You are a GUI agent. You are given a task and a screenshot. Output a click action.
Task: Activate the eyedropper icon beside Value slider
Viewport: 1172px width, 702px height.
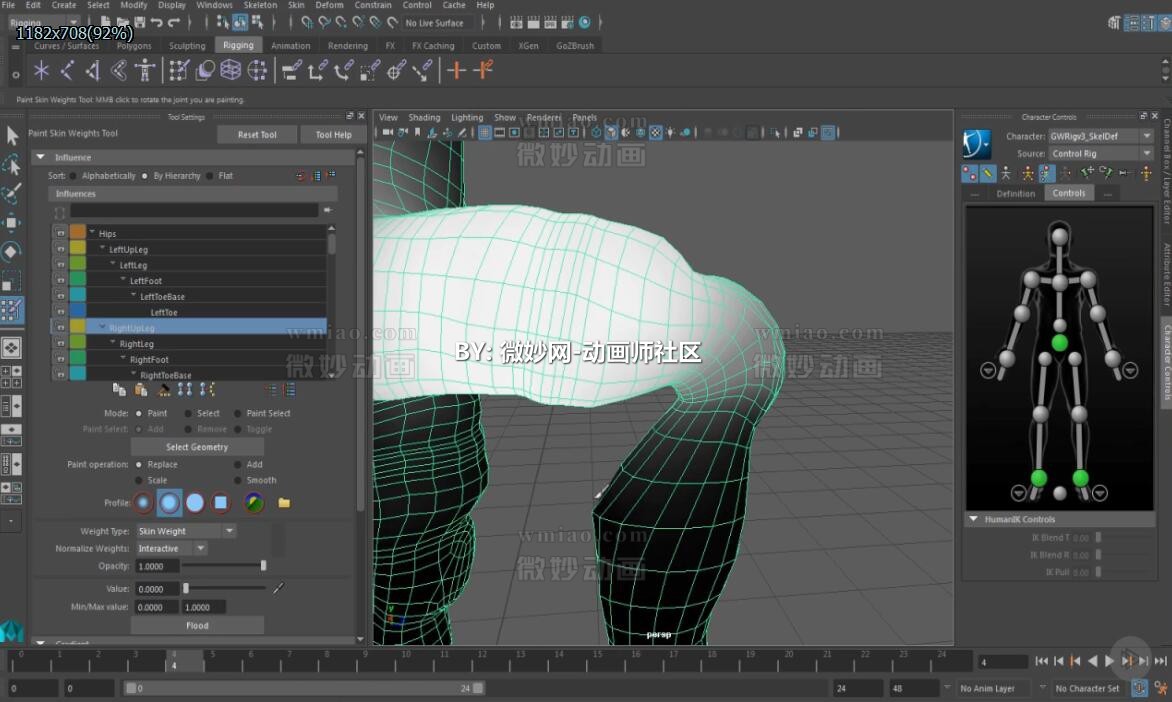(x=279, y=588)
